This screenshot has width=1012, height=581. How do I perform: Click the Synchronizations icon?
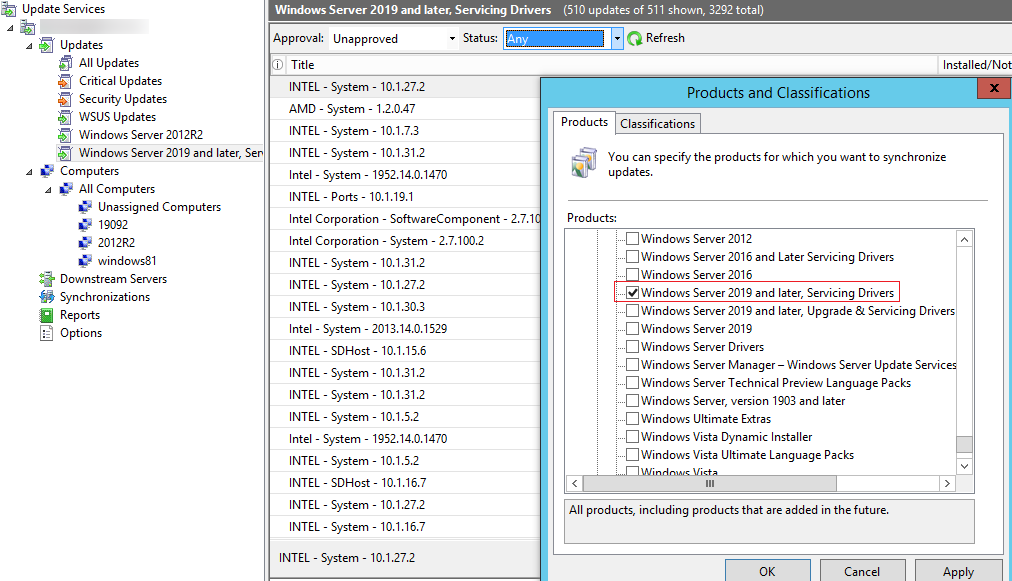coord(46,298)
